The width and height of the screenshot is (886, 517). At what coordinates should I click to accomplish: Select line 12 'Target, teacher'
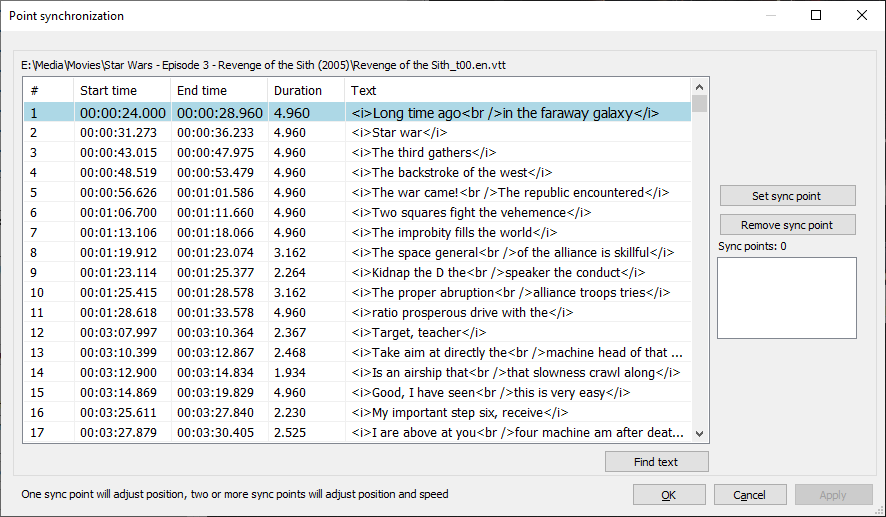click(x=357, y=332)
